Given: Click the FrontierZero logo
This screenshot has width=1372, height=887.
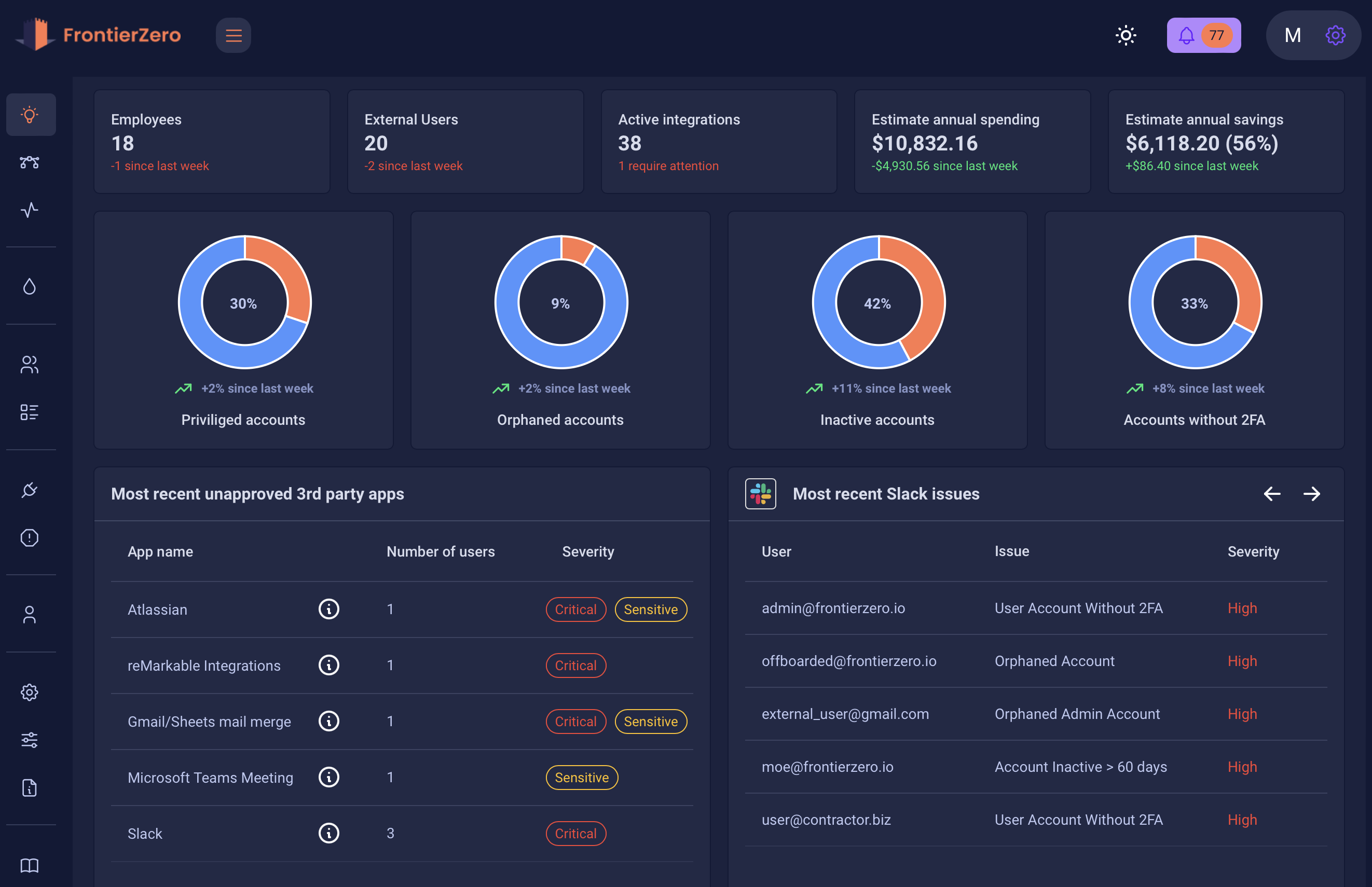Looking at the screenshot, I should [98, 35].
